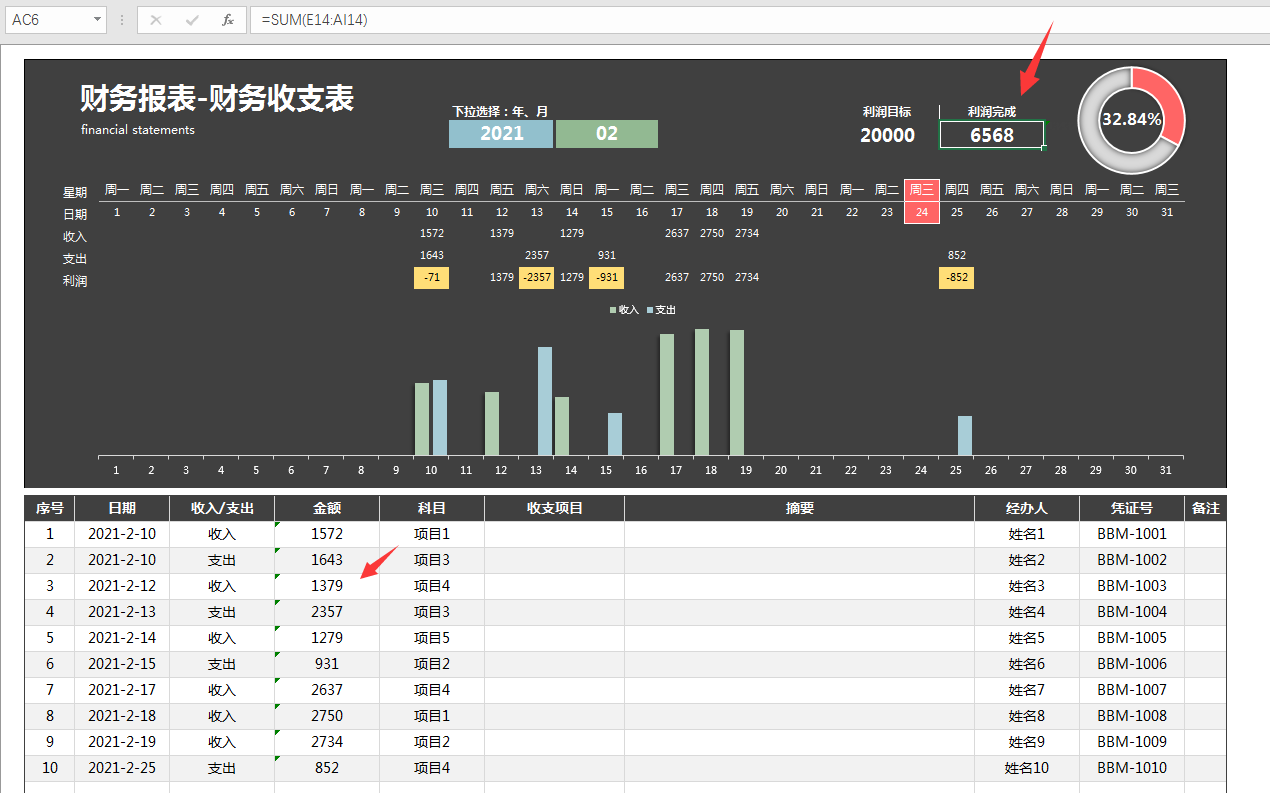Image resolution: width=1270 pixels, height=793 pixels.
Task: Click the 经办人 column header
Action: [1027, 508]
